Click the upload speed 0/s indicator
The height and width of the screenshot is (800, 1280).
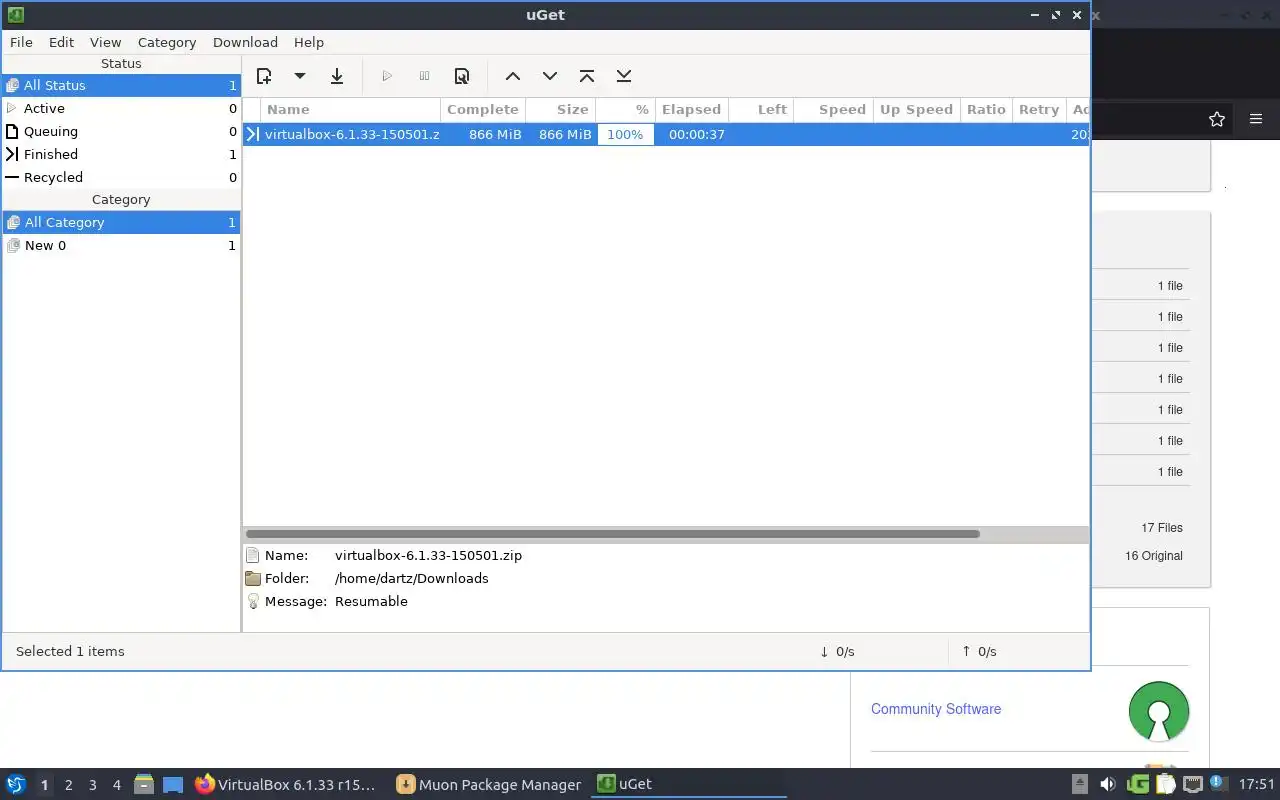click(979, 651)
